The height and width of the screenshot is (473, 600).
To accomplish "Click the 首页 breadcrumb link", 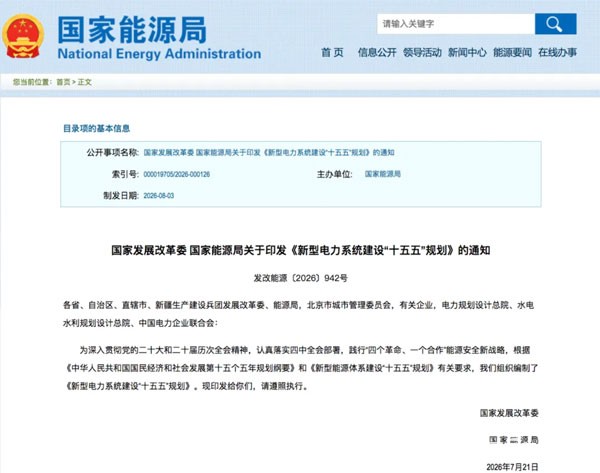I will point(63,82).
